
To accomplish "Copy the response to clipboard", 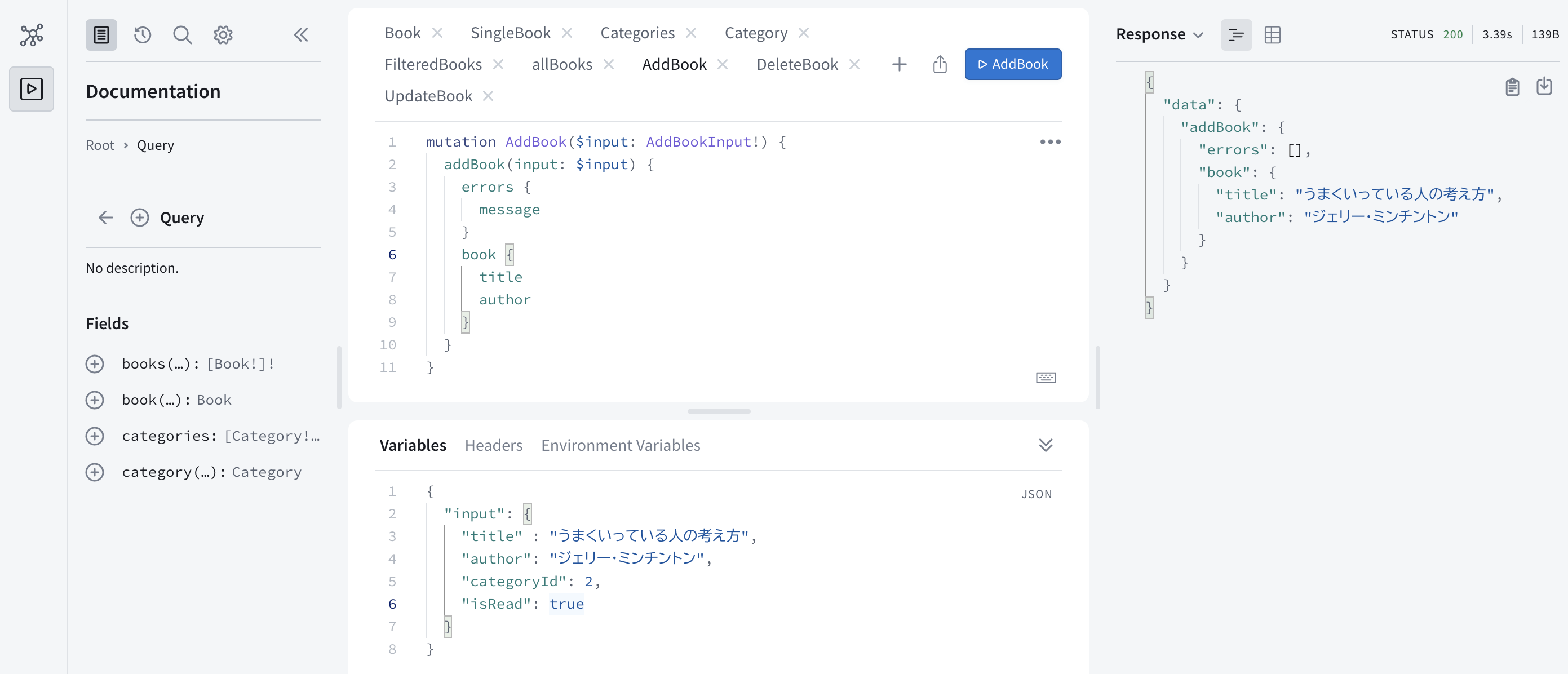I will point(1512,87).
